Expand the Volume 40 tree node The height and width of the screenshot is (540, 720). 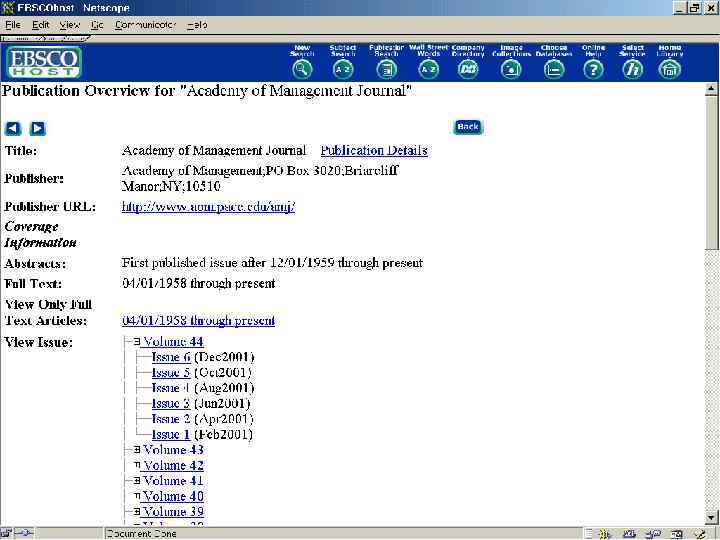(x=136, y=496)
